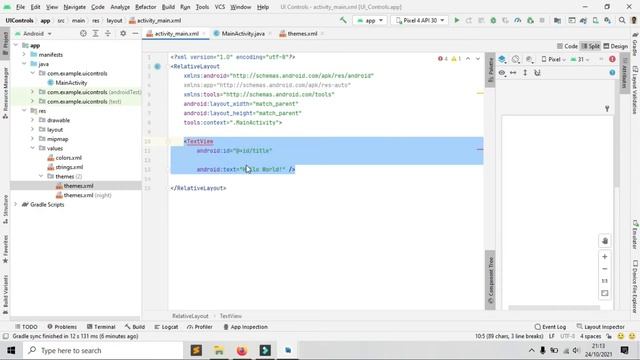Expand Gradle Scripts node
Screen dimensions: 640x360
coord(16,204)
